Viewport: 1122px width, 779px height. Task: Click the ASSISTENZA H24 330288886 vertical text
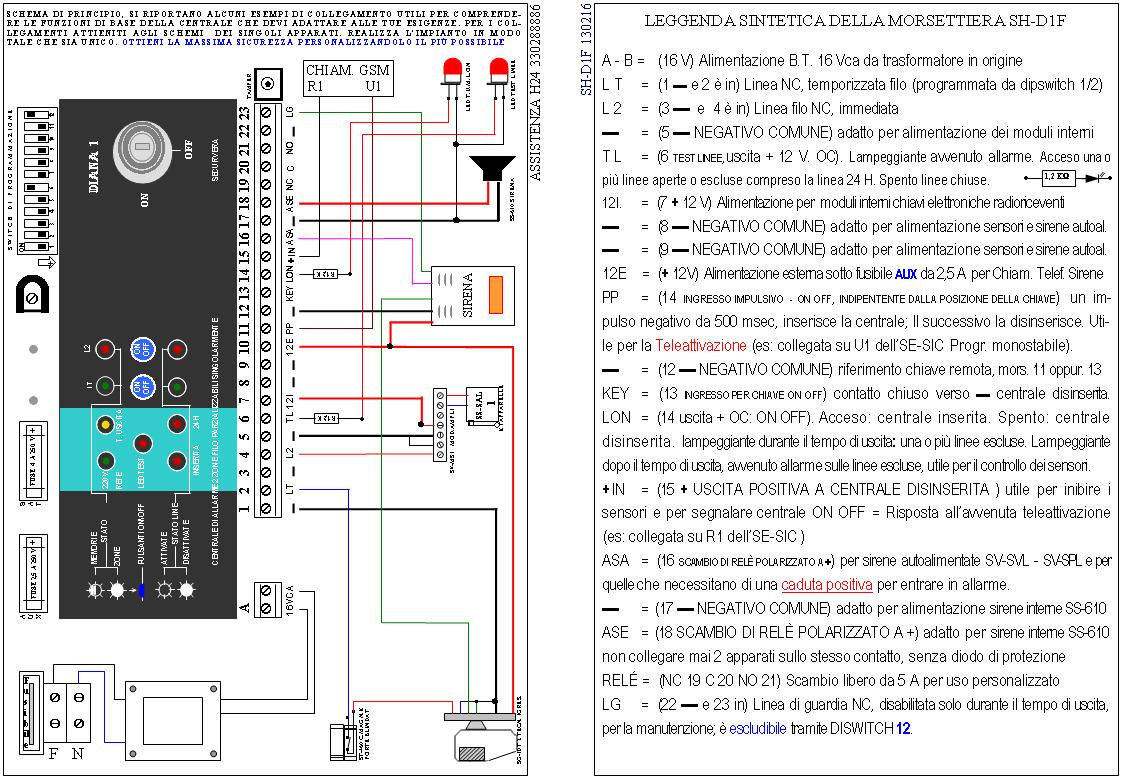coord(536,92)
